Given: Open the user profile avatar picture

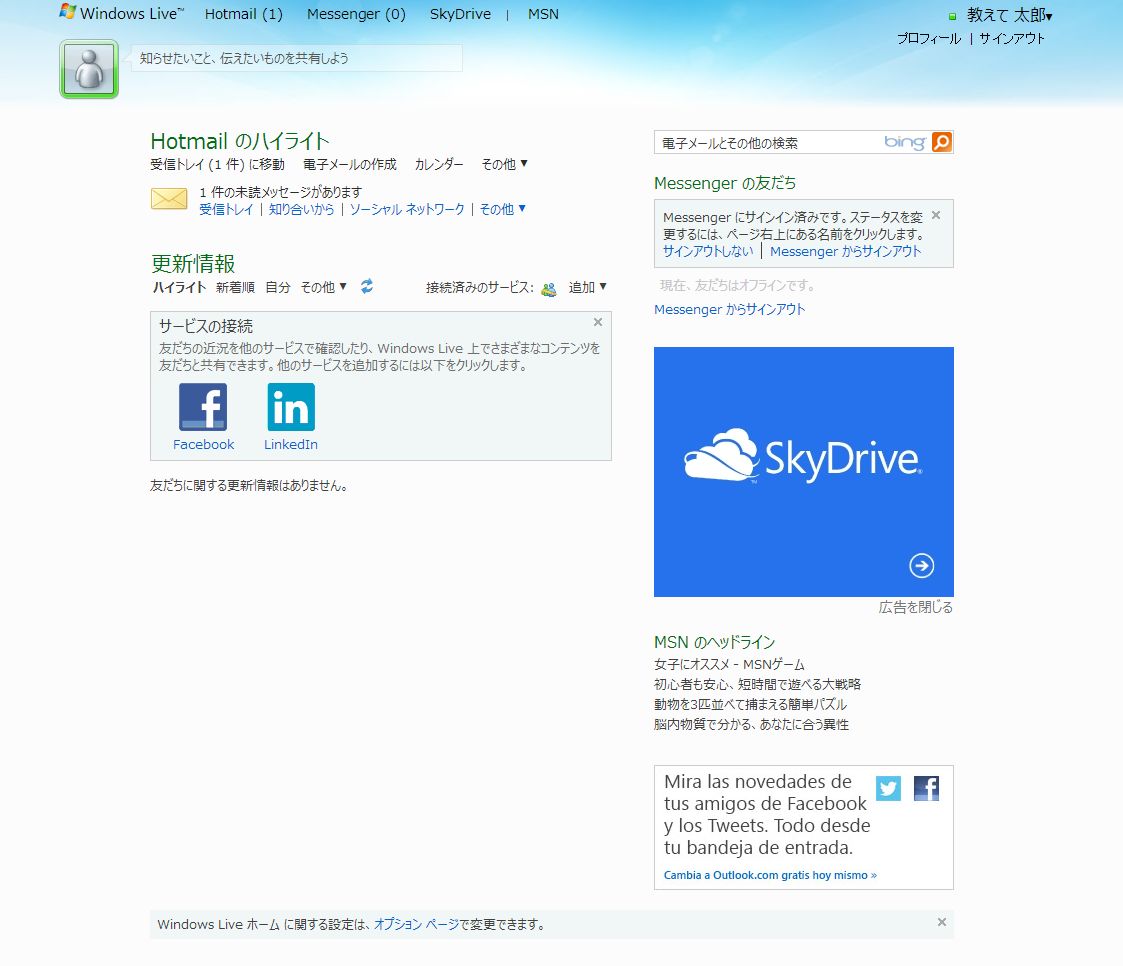Looking at the screenshot, I should click(x=89, y=69).
